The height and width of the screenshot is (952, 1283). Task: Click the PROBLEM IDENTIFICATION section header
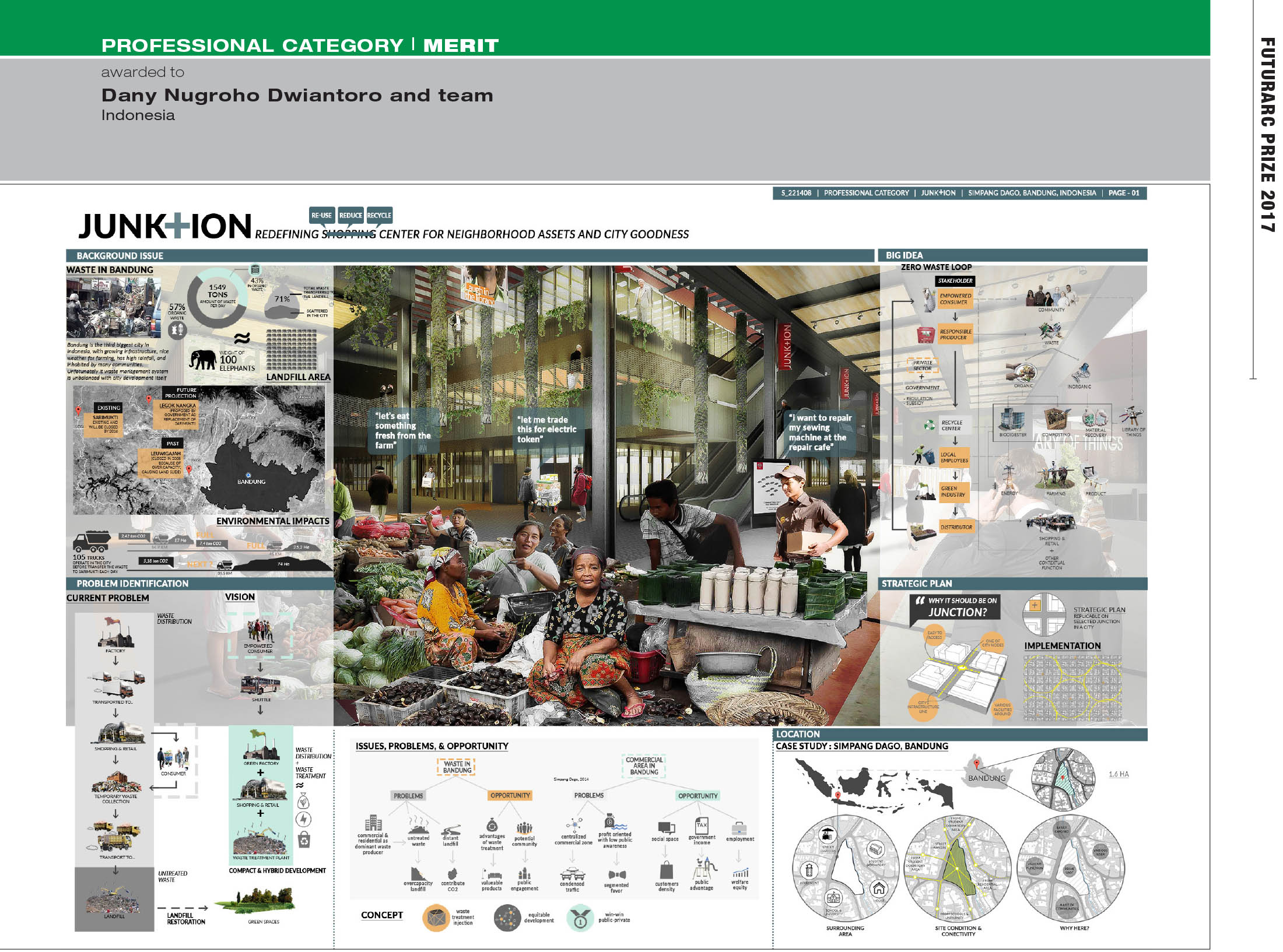pos(200,584)
